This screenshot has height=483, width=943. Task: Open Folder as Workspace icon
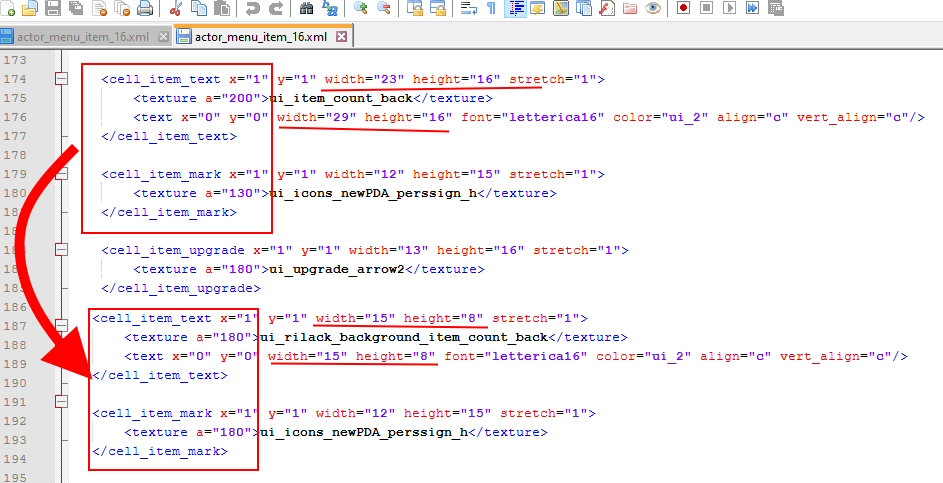click(630, 8)
